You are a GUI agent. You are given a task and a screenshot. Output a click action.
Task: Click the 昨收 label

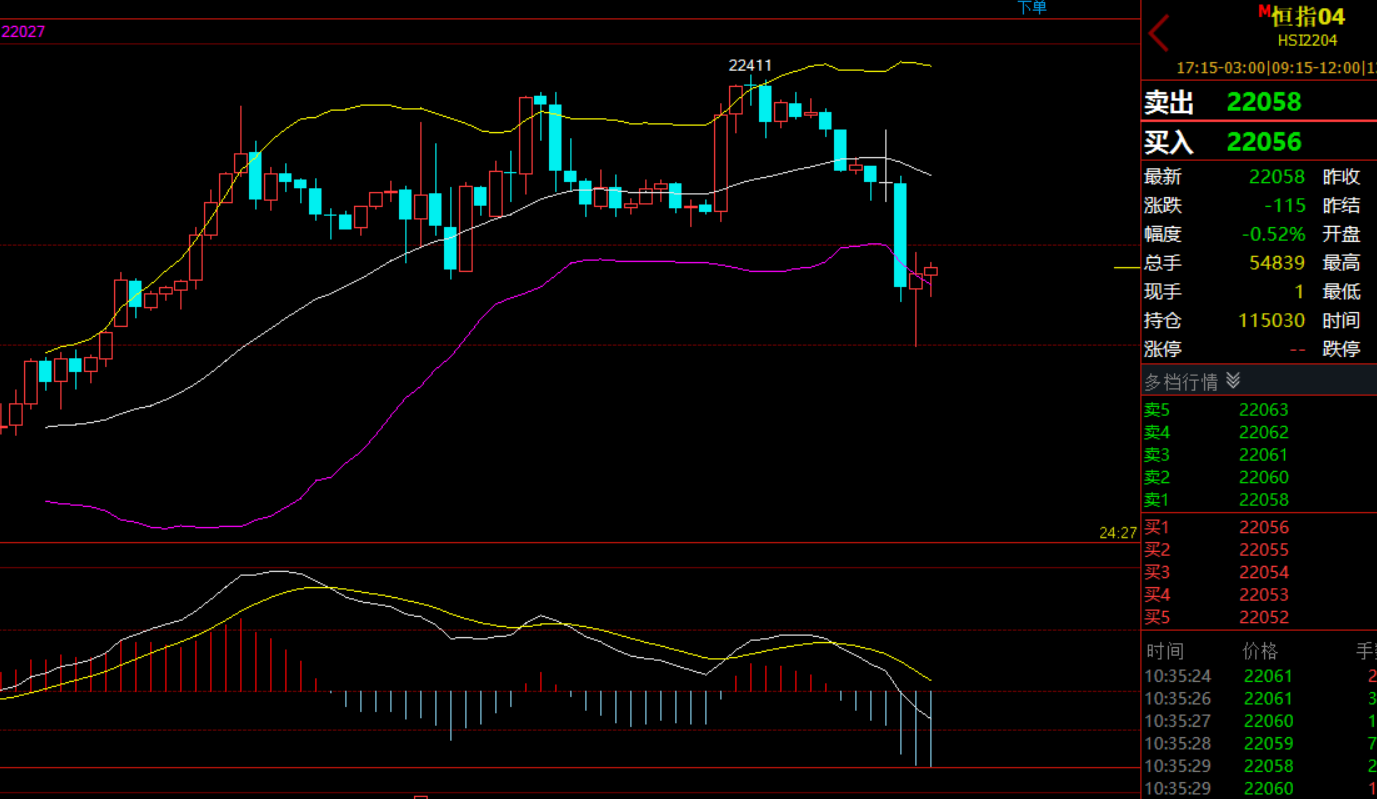pyautogui.click(x=1341, y=177)
